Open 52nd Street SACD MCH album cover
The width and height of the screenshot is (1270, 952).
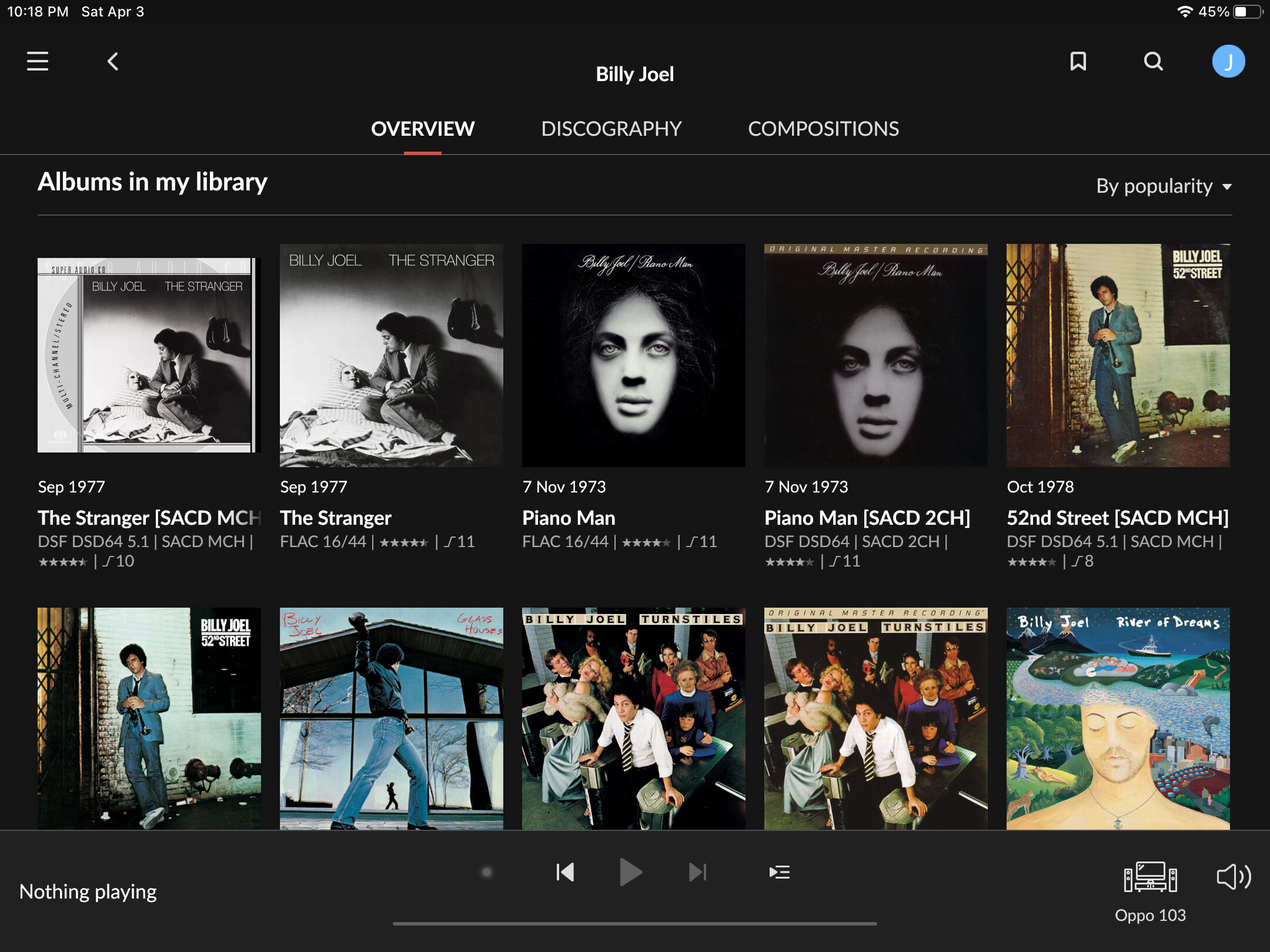(1118, 355)
